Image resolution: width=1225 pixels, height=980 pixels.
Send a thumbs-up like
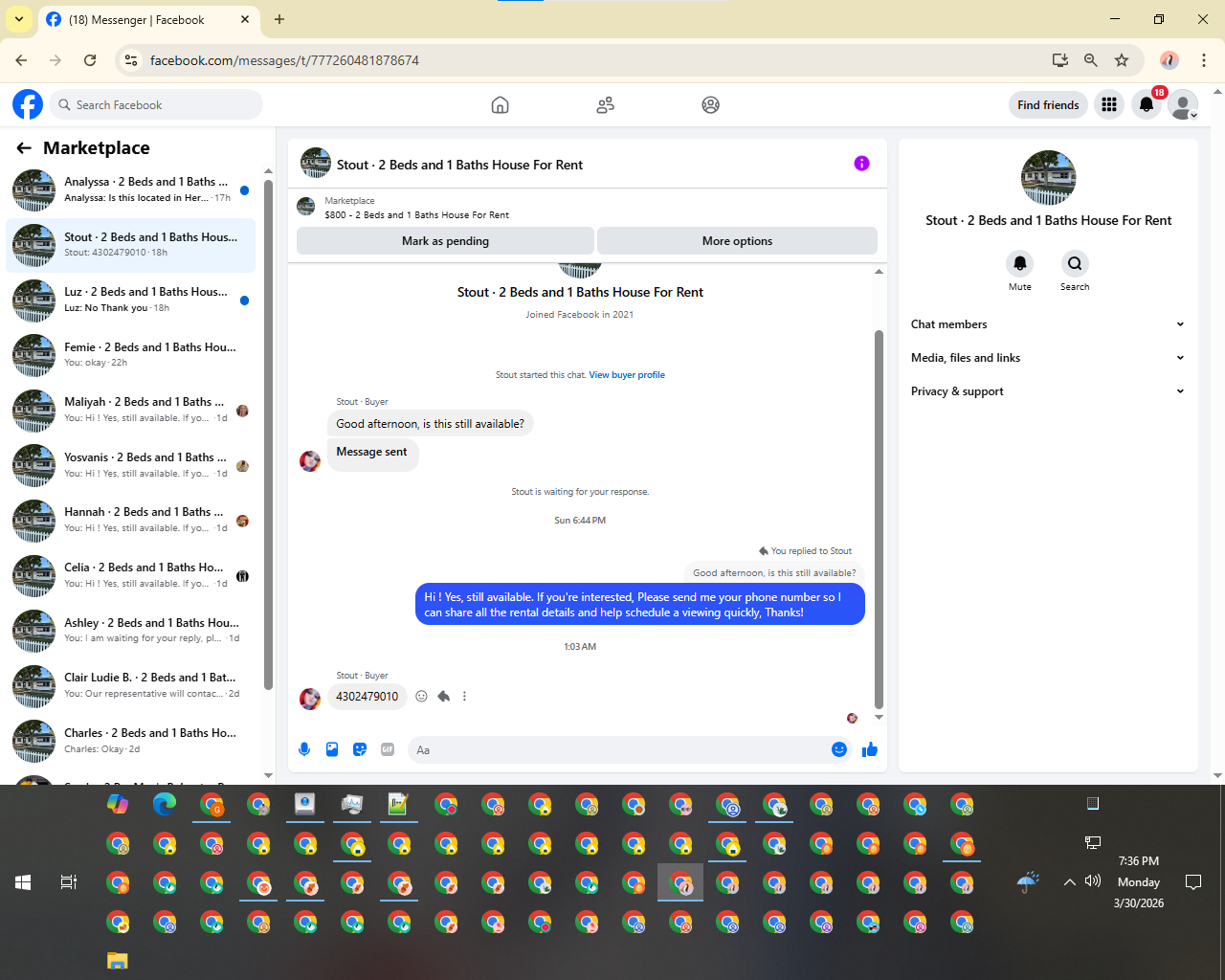[x=870, y=749]
